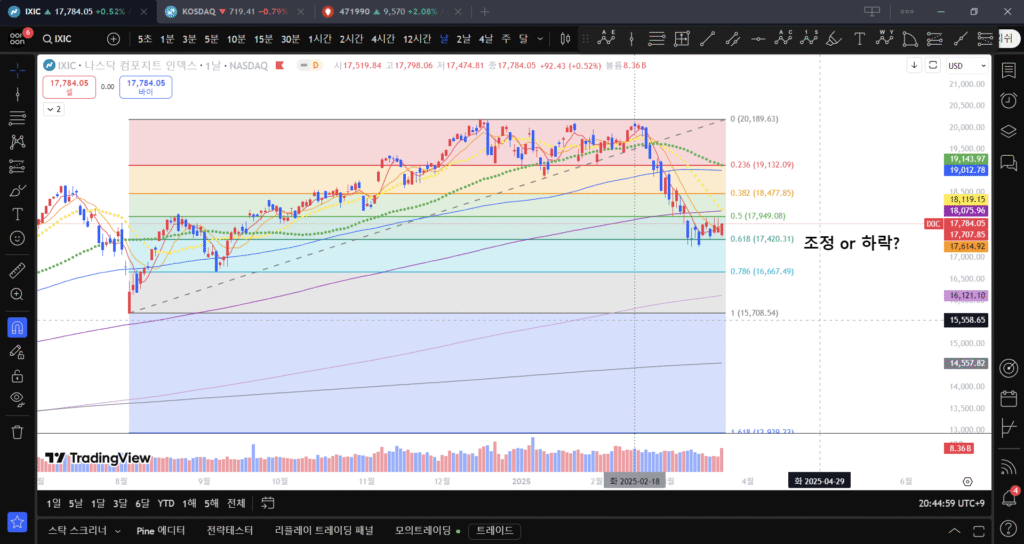Select the crosshair cursor tool
The image size is (1024, 544).
point(18,70)
